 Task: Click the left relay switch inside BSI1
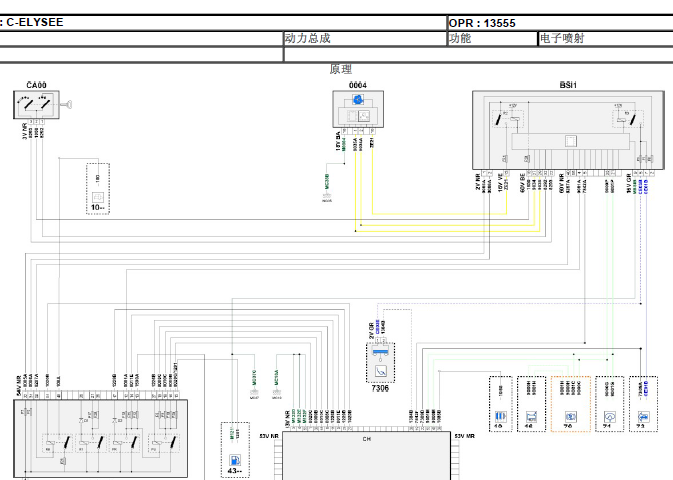[498, 119]
